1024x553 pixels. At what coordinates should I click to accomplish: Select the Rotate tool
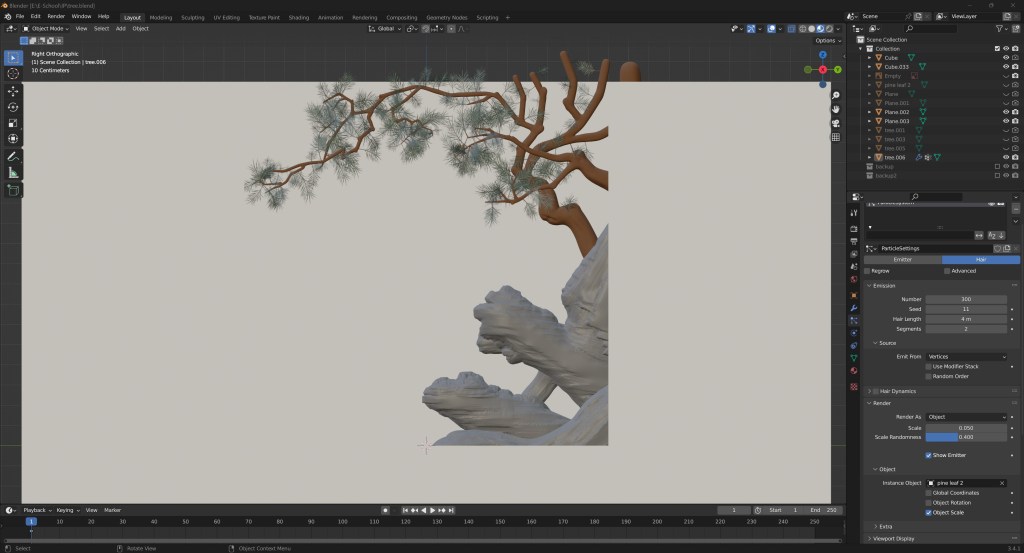[13, 107]
